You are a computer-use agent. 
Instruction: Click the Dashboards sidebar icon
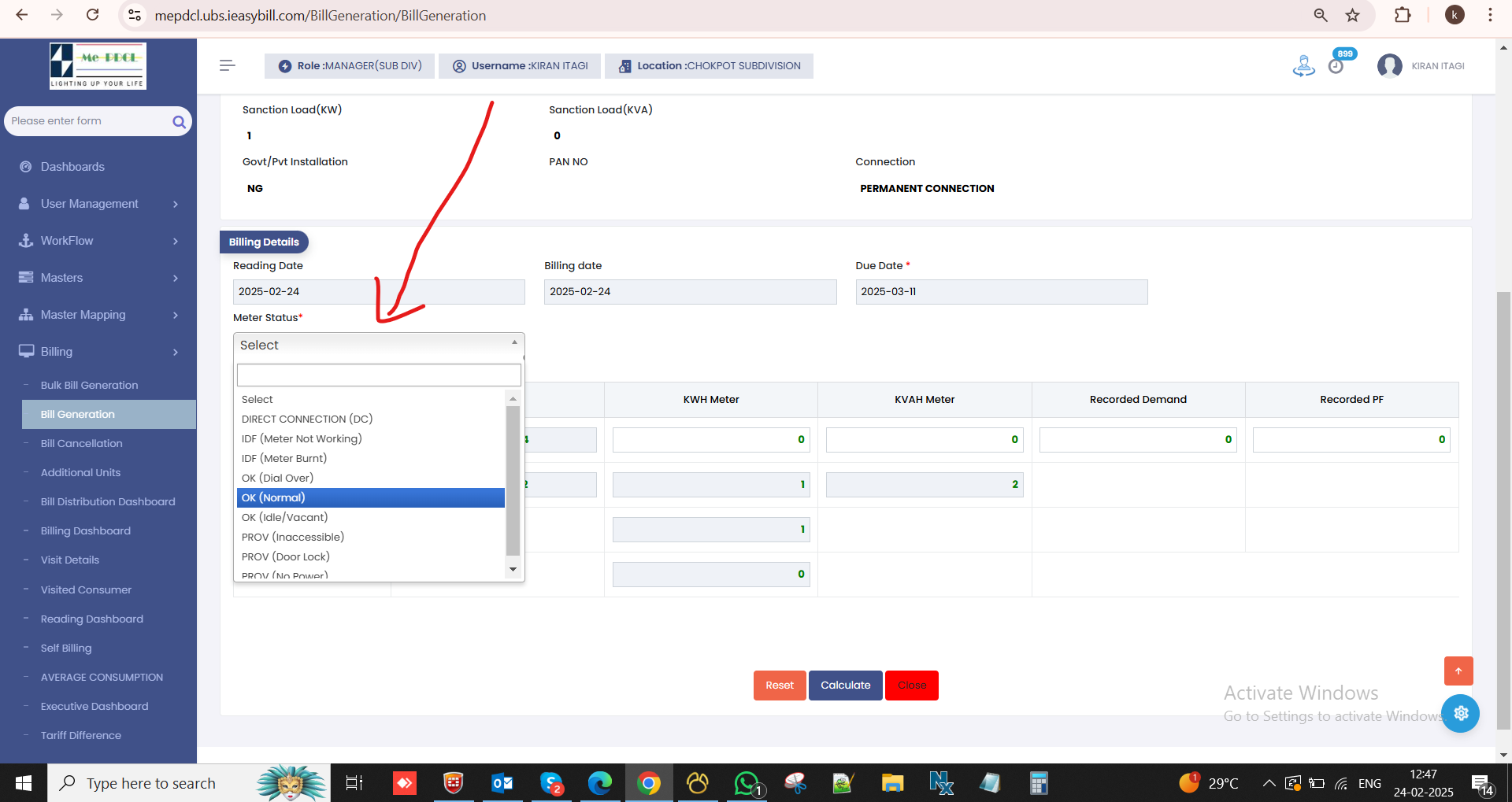pos(26,167)
